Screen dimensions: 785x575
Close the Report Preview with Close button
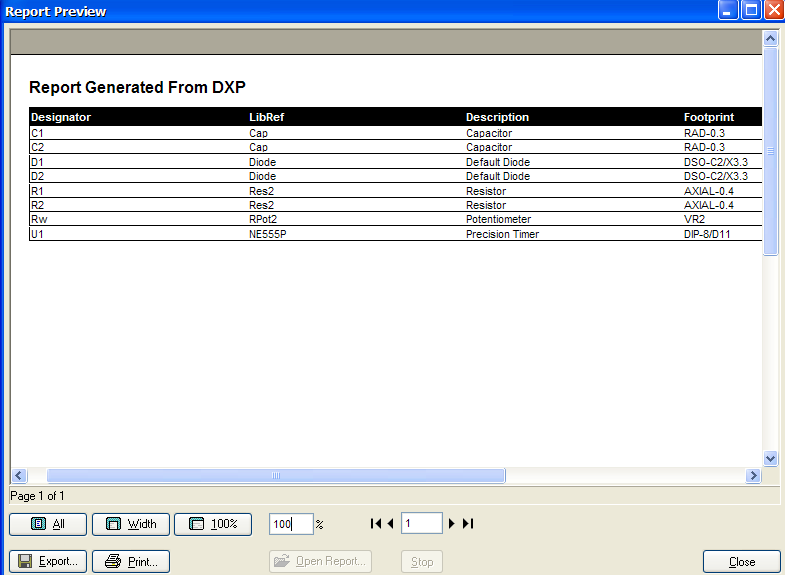(x=741, y=561)
